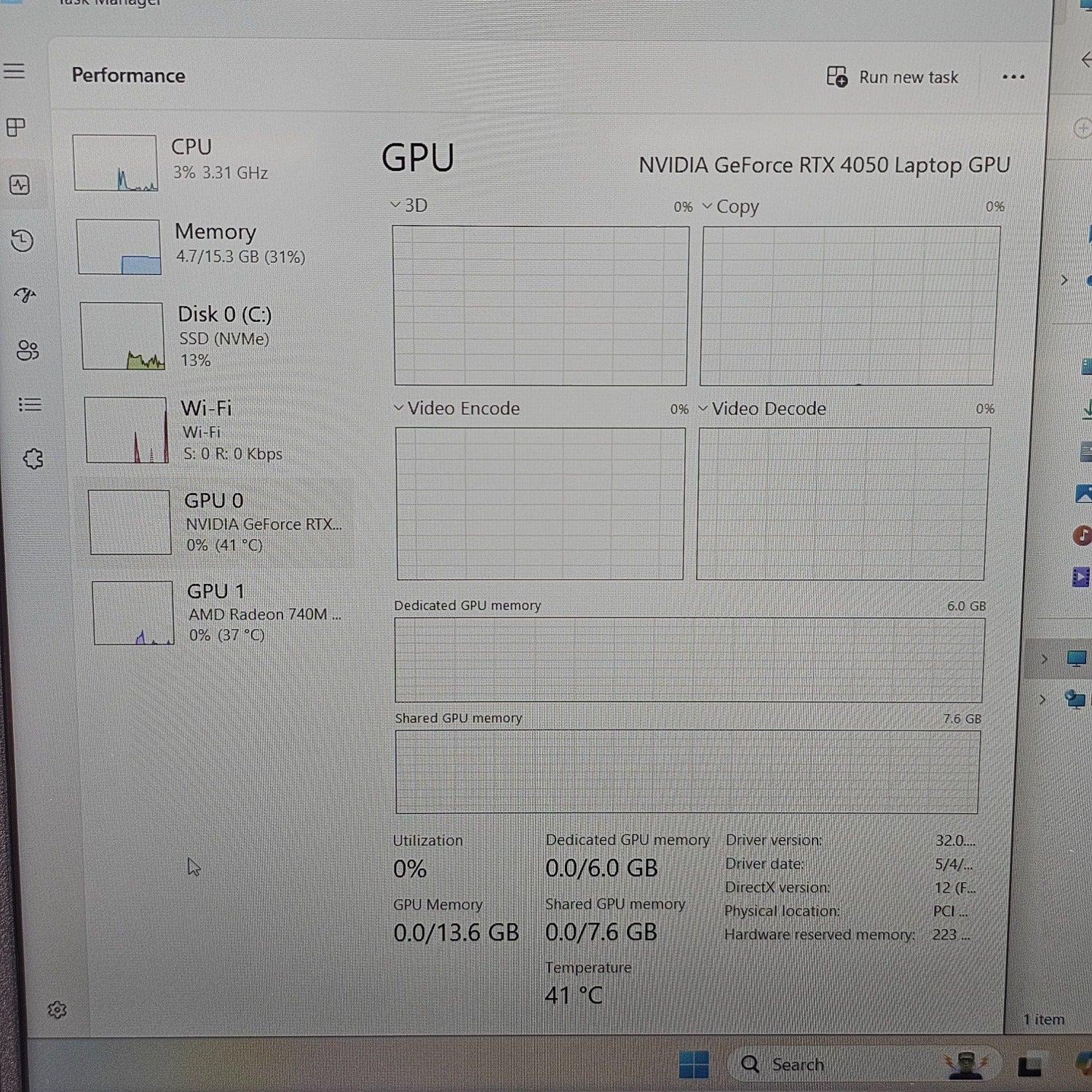The width and height of the screenshot is (1092, 1092).
Task: Click the character icon in the search box
Action: [x=966, y=1065]
